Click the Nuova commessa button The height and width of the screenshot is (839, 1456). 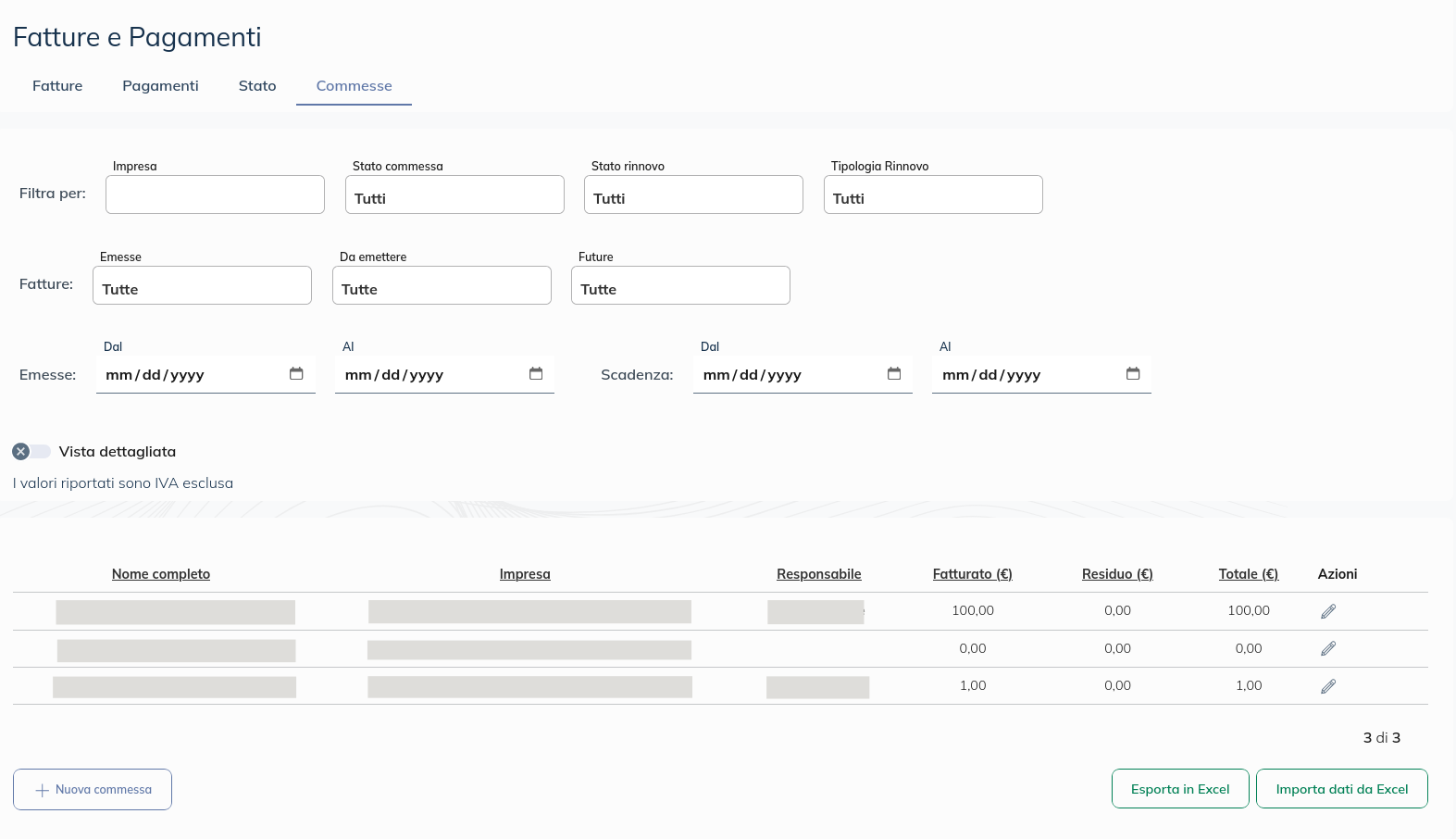tap(93, 790)
